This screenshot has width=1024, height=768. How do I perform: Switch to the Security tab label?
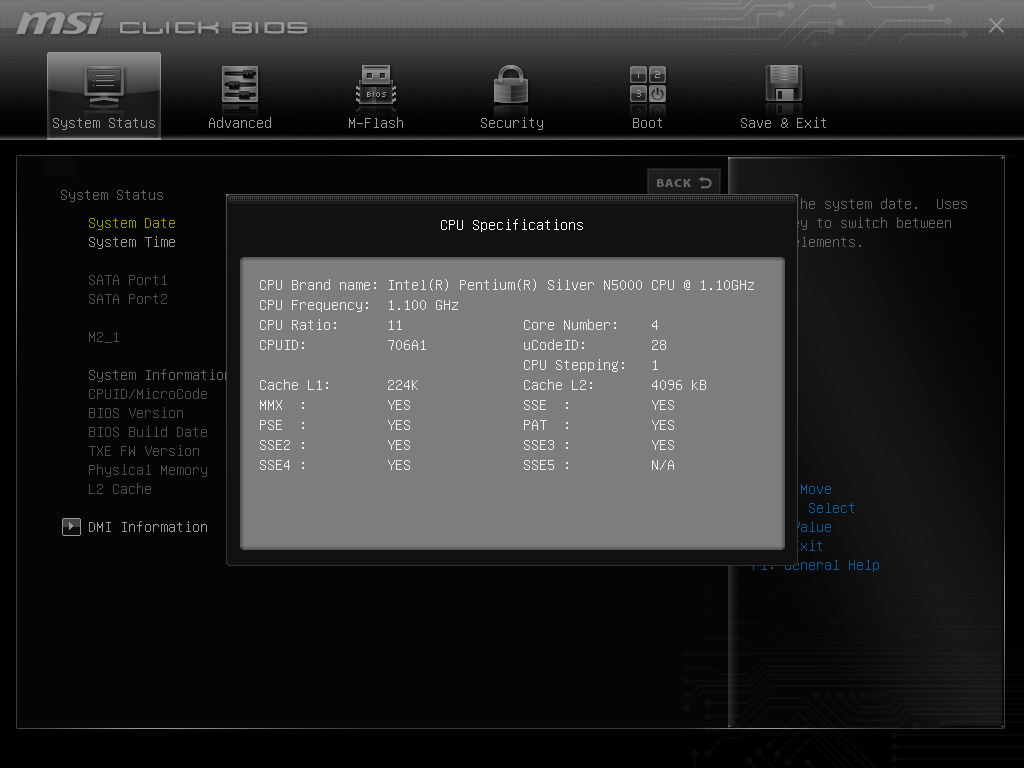coord(511,123)
